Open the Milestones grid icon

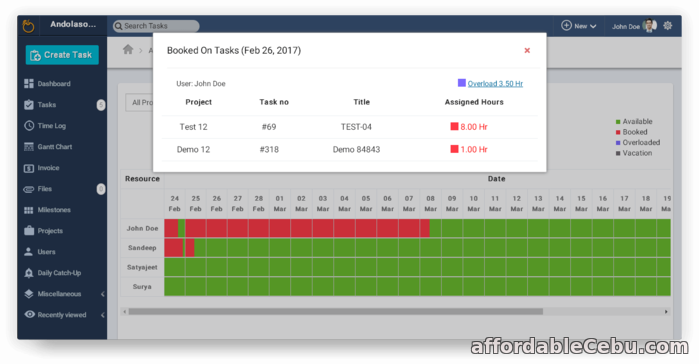click(29, 210)
